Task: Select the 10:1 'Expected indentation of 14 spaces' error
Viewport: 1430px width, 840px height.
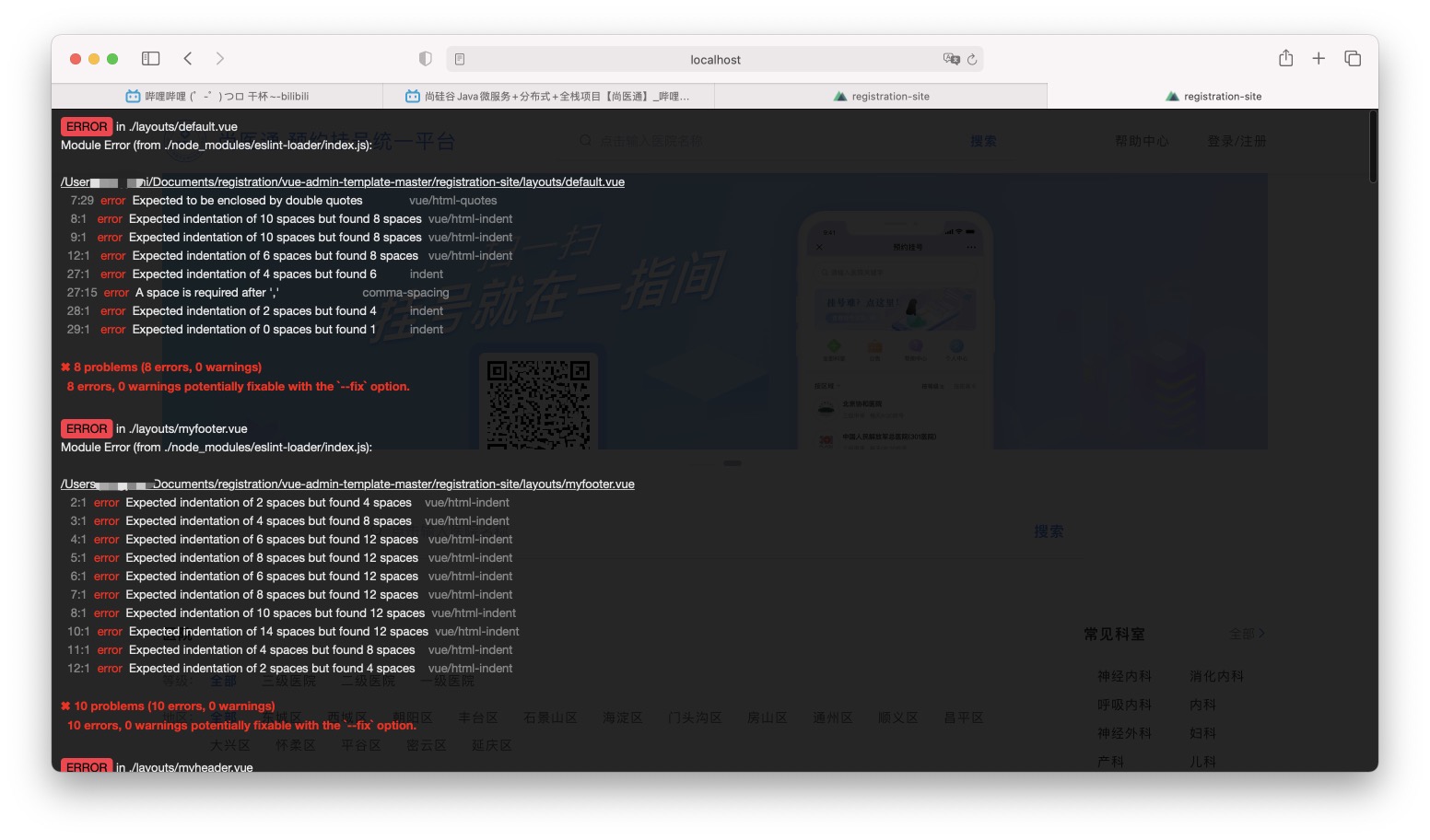Action: (x=293, y=632)
